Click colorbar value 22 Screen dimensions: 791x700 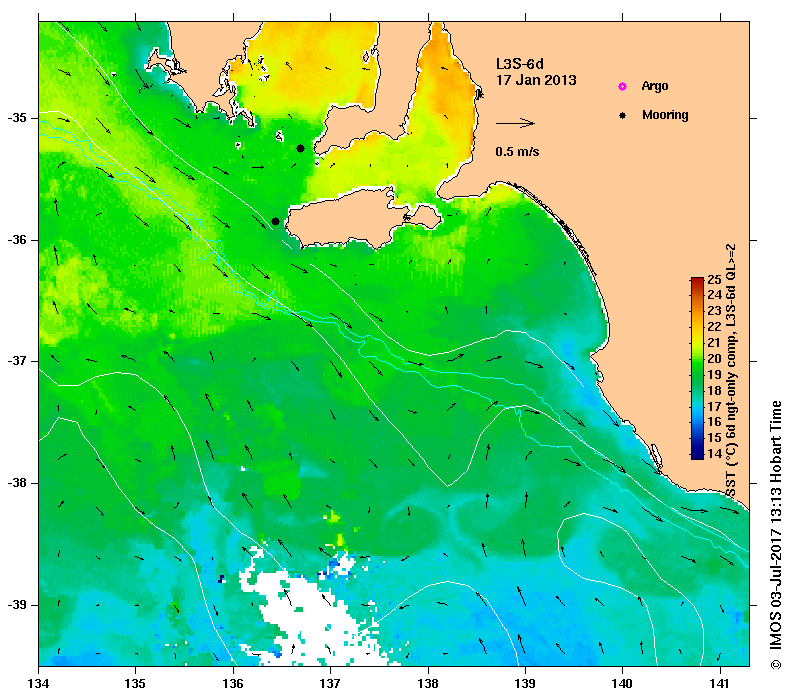714,326
